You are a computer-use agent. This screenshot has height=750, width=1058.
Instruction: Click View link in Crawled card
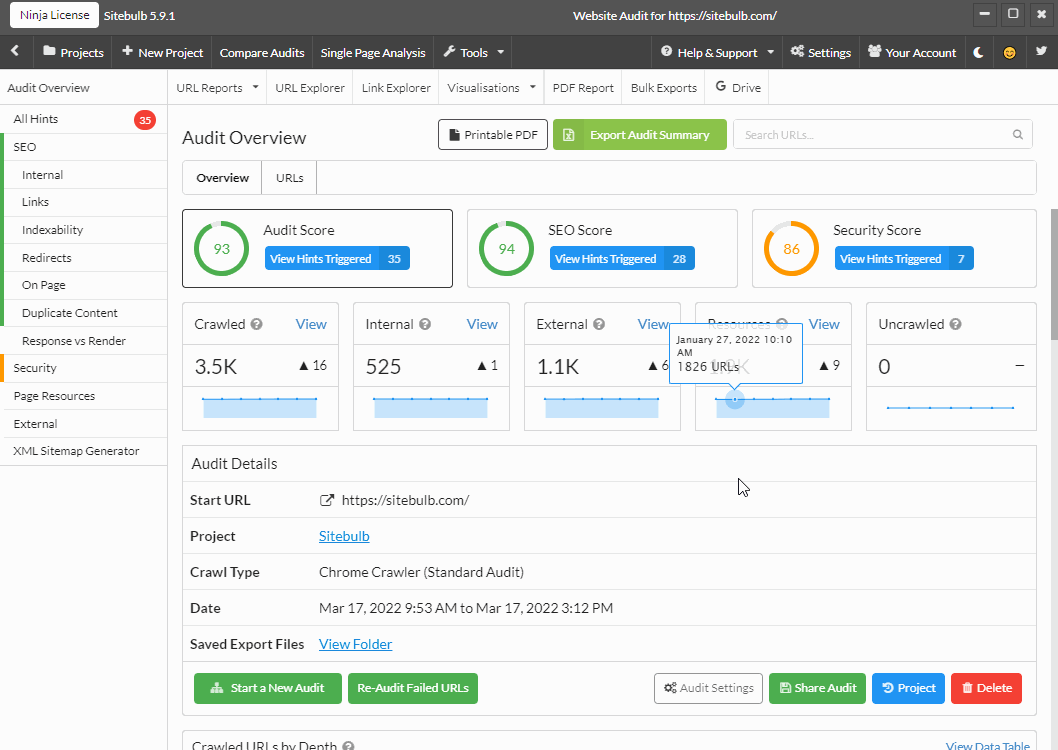[311, 324]
